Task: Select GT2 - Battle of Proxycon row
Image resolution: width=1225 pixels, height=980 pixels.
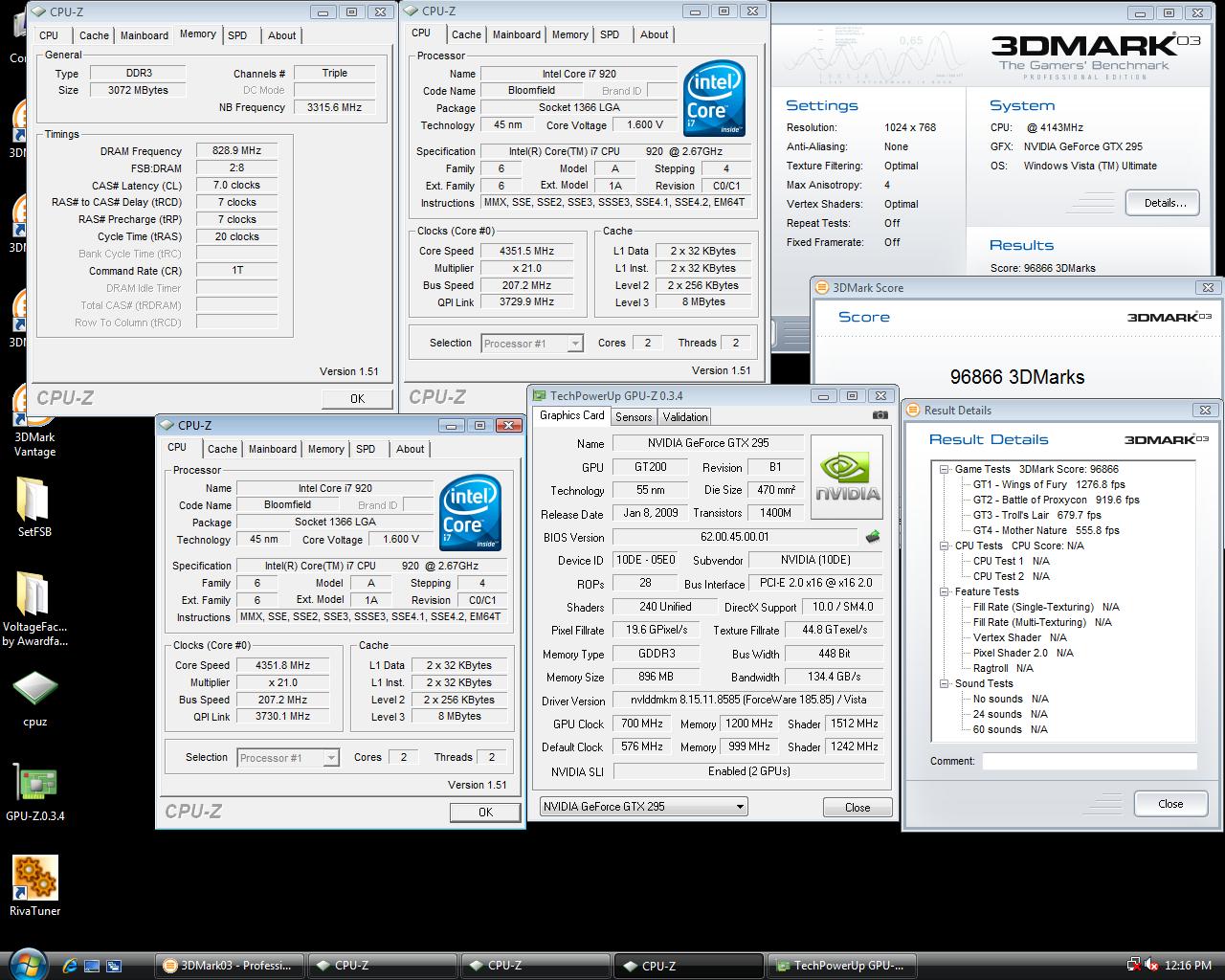Action: coord(1057,500)
